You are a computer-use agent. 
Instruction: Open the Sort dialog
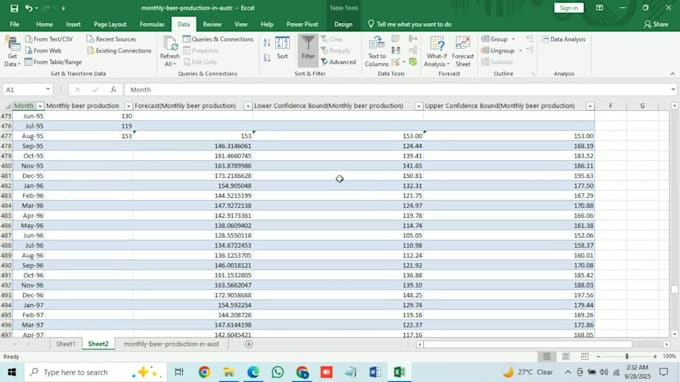[x=282, y=48]
